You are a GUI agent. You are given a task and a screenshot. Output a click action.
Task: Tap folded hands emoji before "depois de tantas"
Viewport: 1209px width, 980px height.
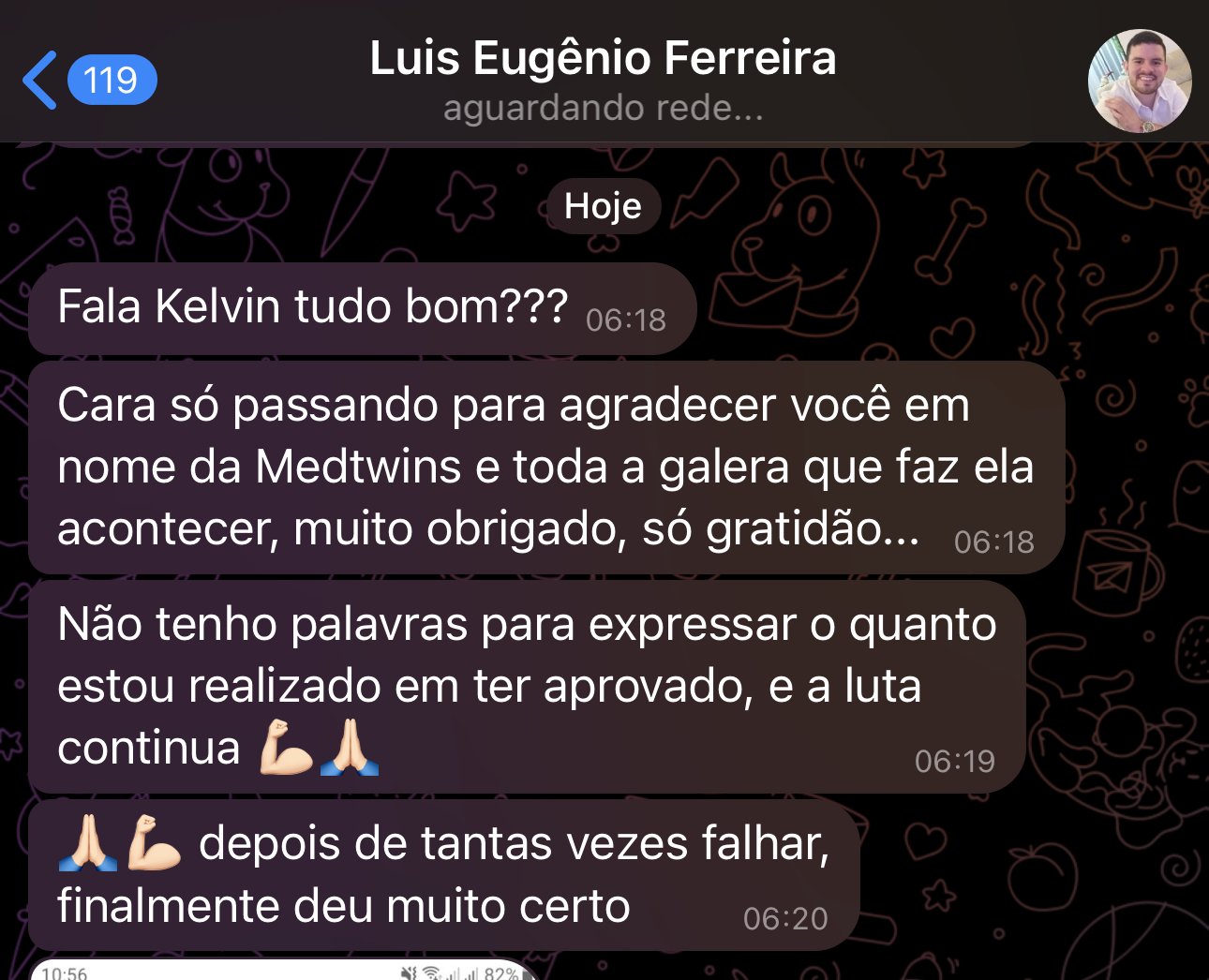click(88, 842)
